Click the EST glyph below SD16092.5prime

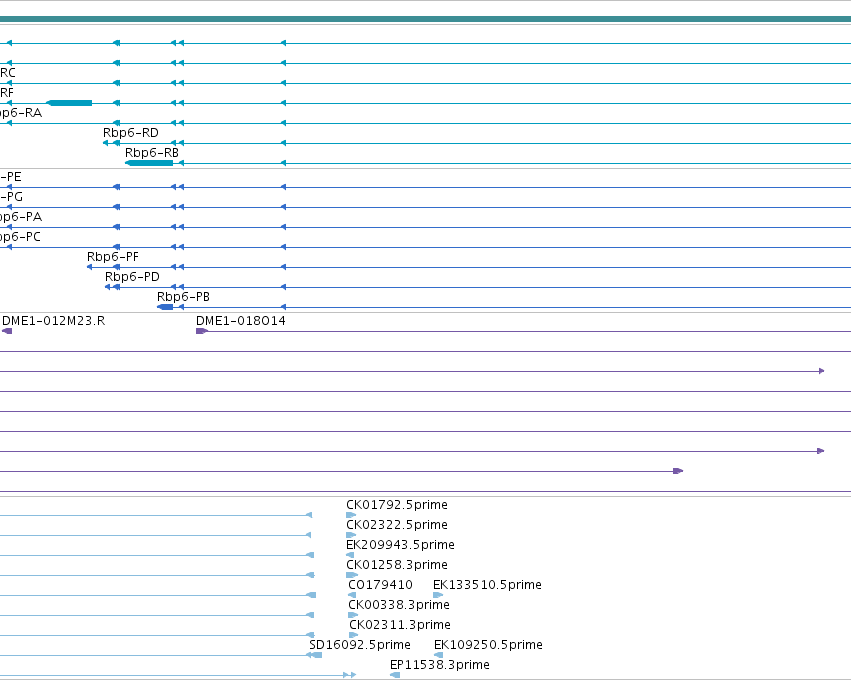(314, 656)
